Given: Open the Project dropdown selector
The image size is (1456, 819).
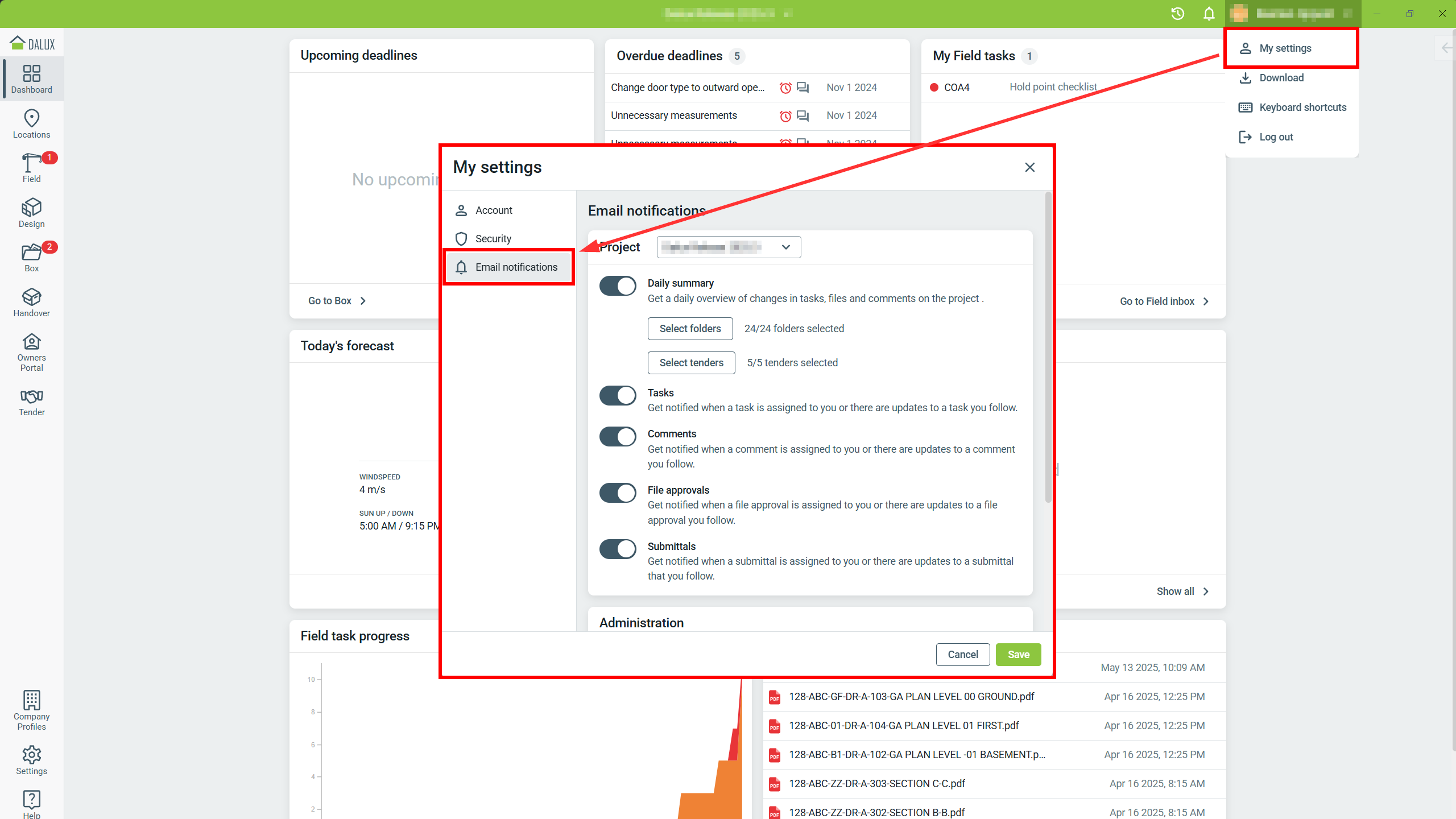Looking at the screenshot, I should [729, 247].
